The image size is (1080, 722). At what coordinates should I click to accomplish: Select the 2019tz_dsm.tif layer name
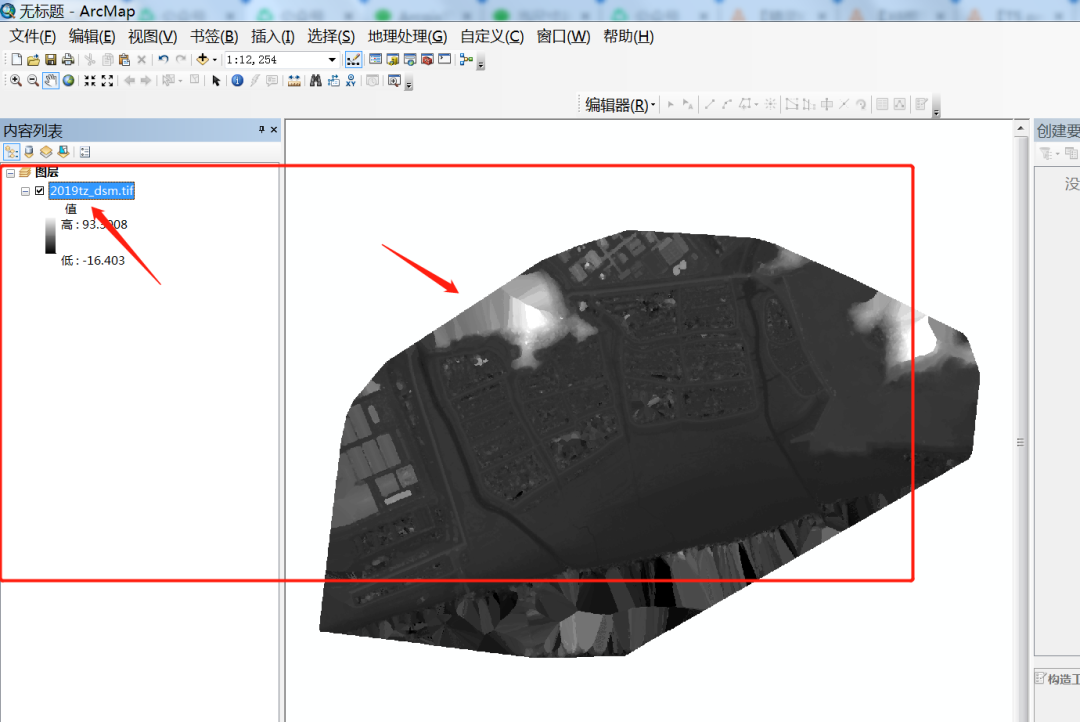91,191
